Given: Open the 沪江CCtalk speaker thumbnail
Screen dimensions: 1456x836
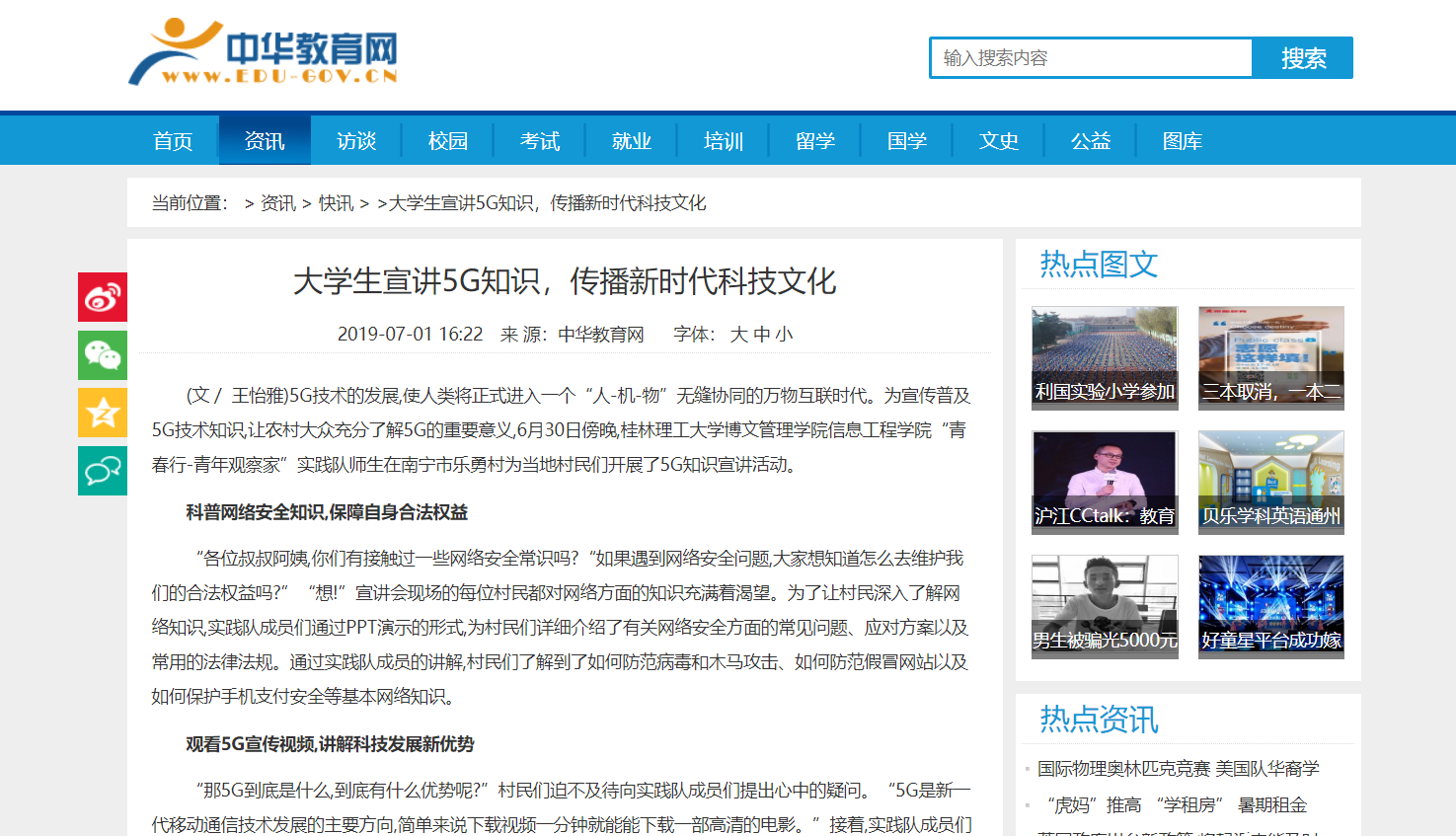Looking at the screenshot, I should click(x=1105, y=482).
